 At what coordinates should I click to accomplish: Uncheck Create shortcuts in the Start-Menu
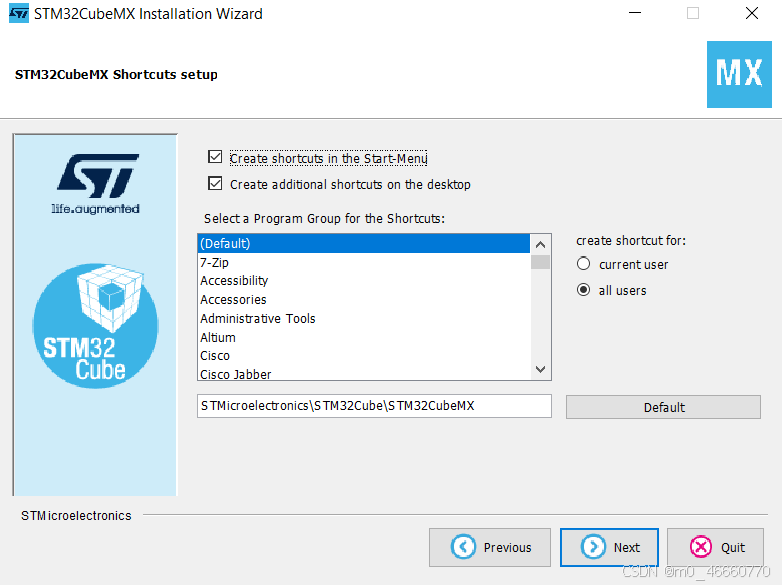(x=215, y=157)
